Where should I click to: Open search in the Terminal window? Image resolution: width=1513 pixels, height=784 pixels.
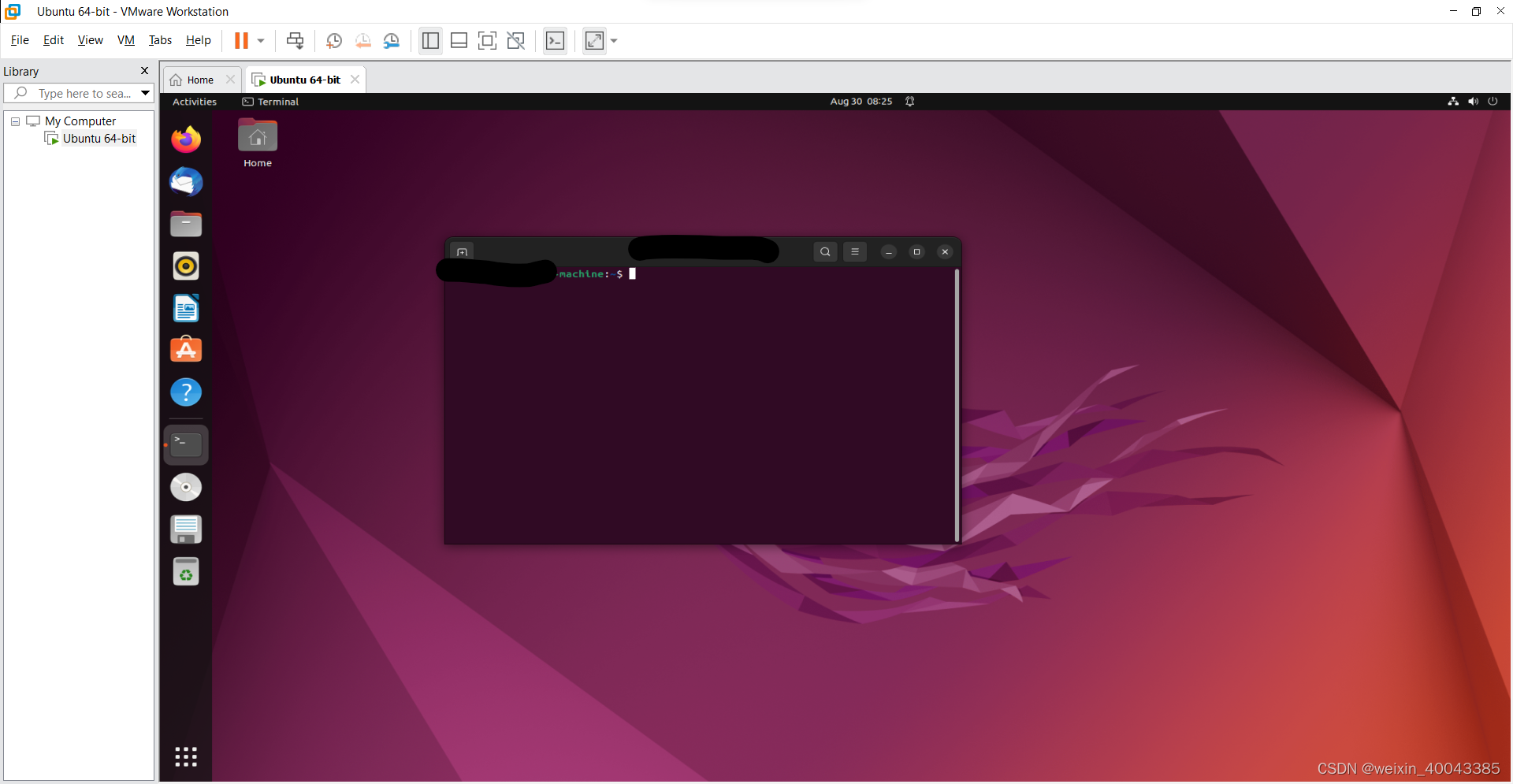tap(824, 251)
